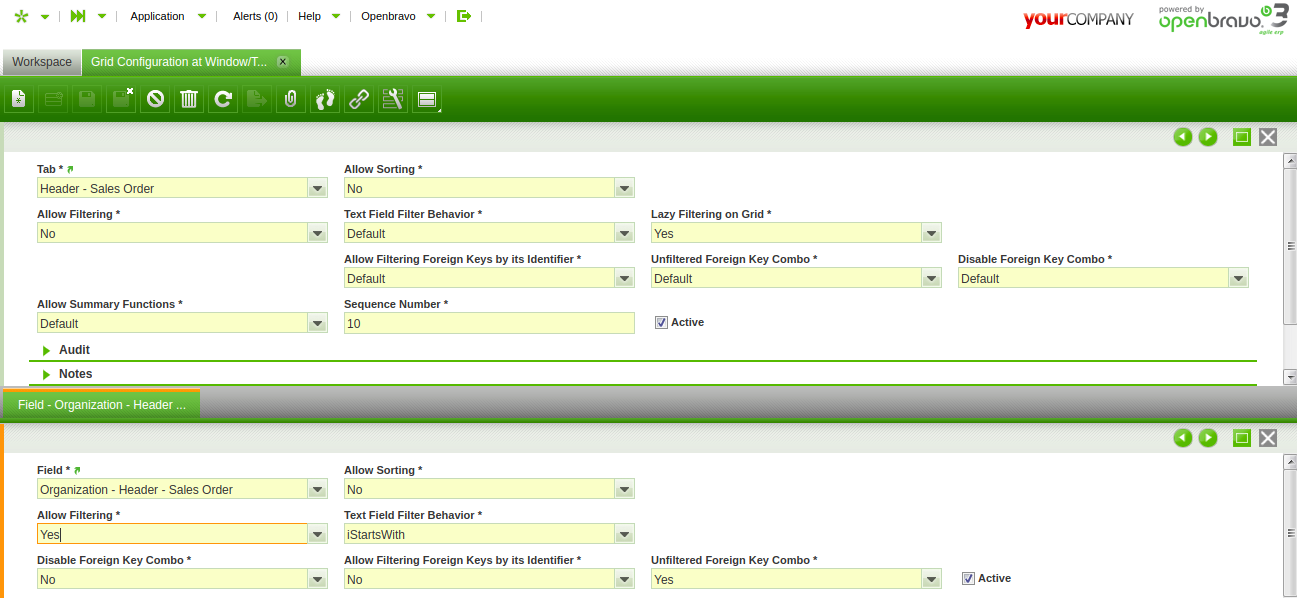Select the Field - Organization - Header child tab
This screenshot has width=1297, height=598.
pos(102,405)
